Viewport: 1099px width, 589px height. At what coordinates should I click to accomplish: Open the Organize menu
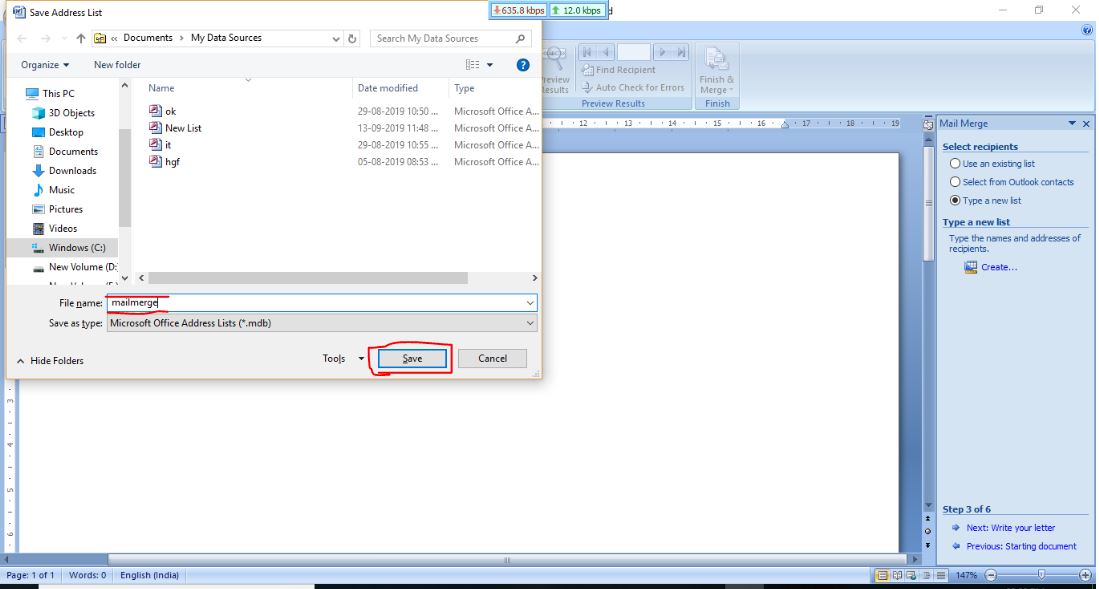click(40, 64)
